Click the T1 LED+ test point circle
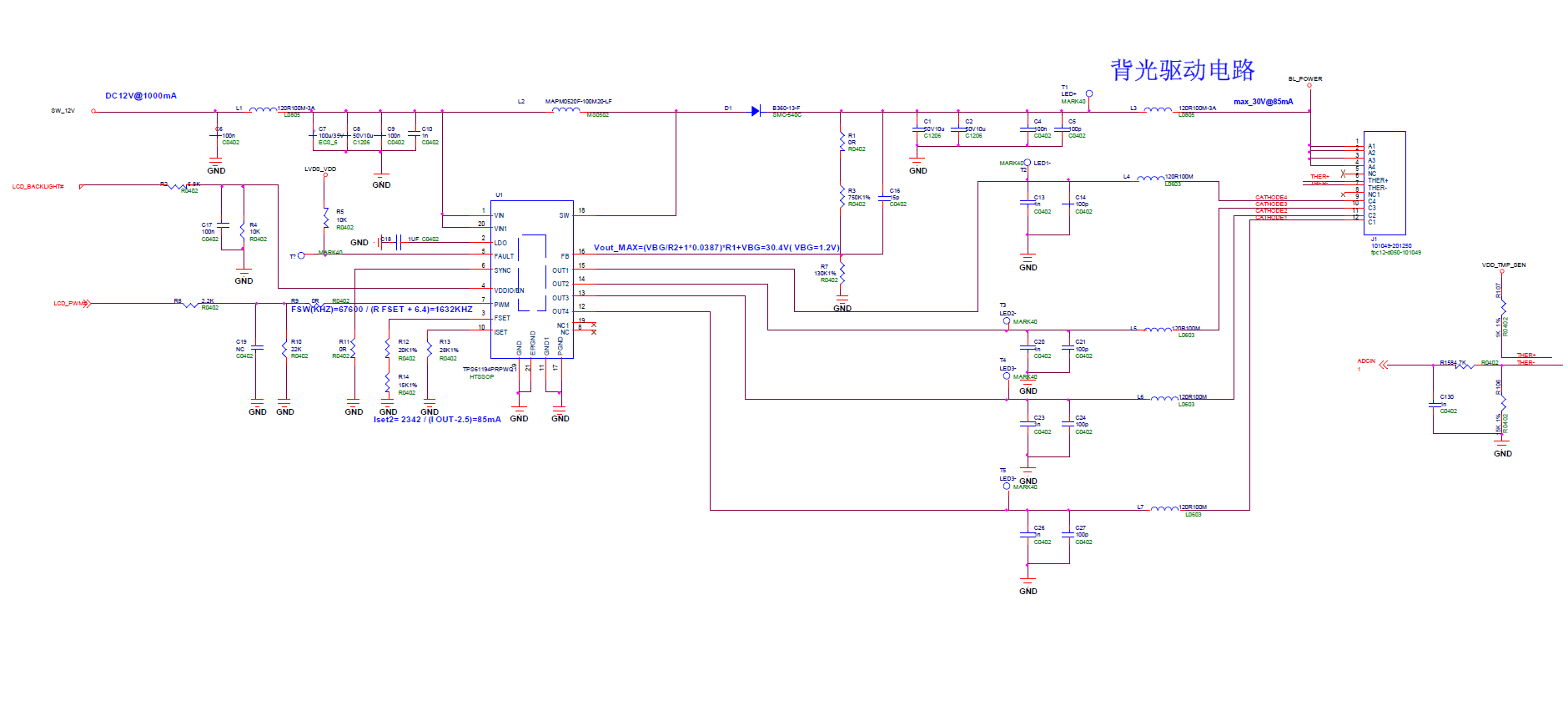 click(1089, 93)
